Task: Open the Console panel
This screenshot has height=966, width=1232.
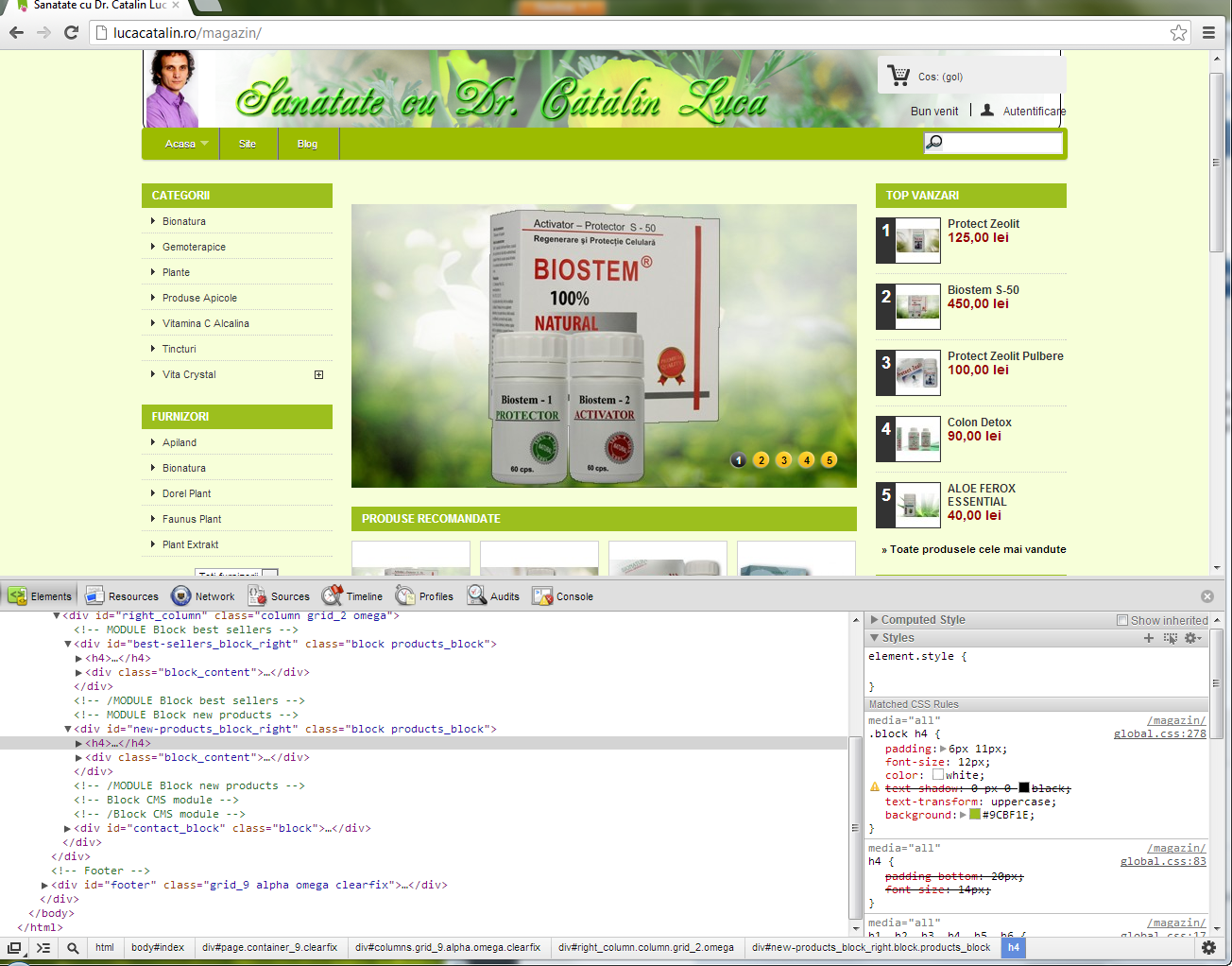Action: tap(563, 596)
